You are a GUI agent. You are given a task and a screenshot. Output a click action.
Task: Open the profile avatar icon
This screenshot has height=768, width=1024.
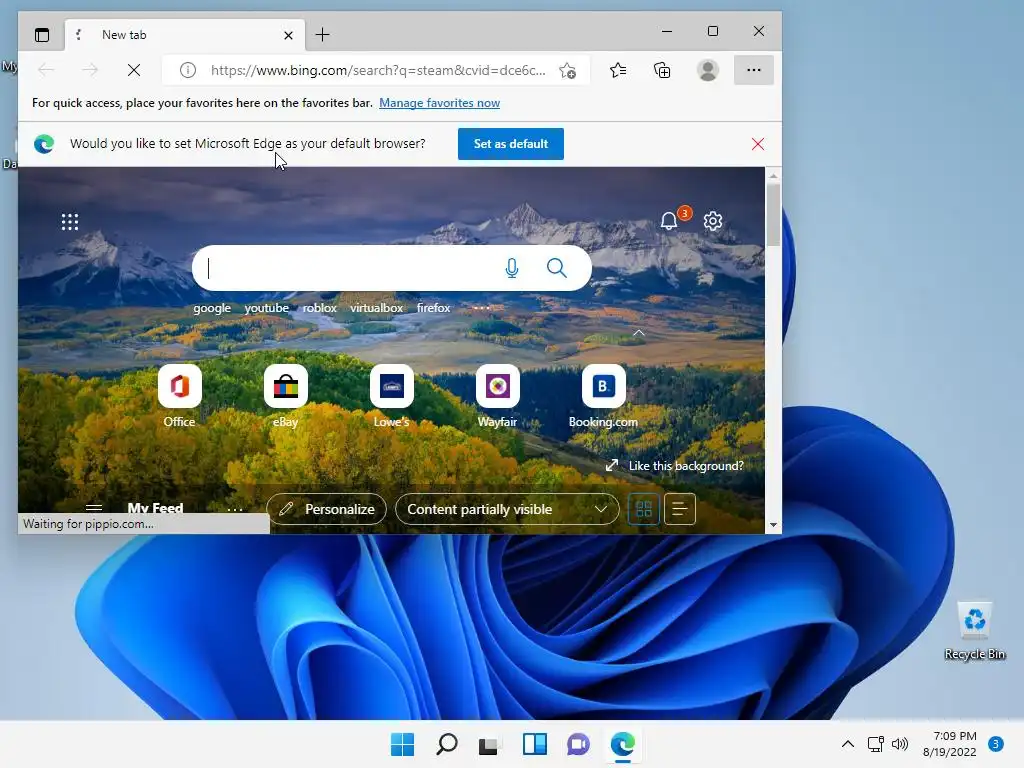point(708,70)
